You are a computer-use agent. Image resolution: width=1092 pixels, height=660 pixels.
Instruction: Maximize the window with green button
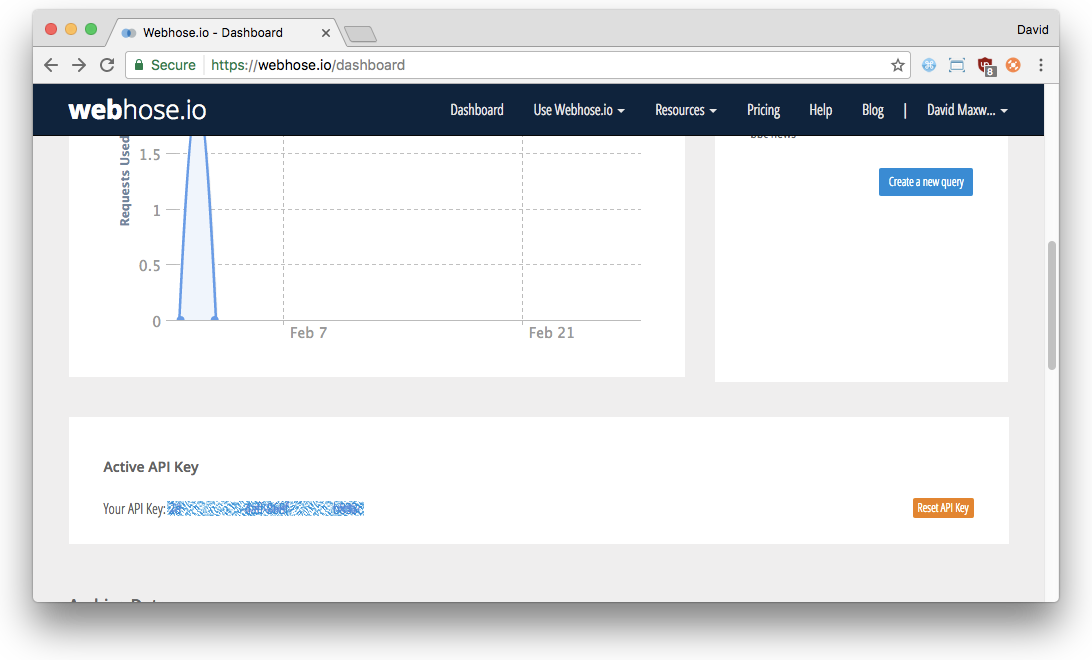(x=91, y=29)
